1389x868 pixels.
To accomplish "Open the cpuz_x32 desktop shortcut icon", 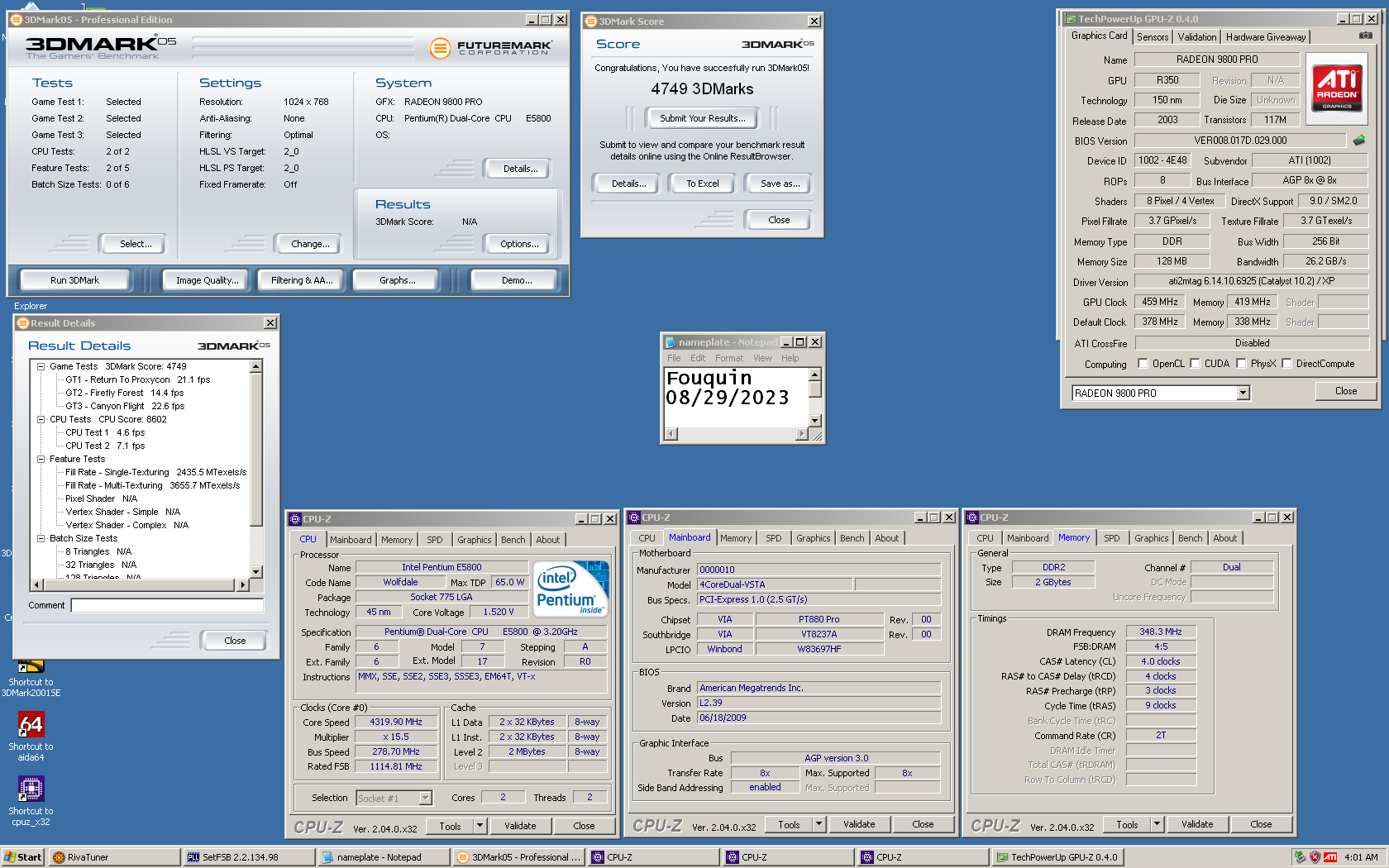I will [x=31, y=789].
